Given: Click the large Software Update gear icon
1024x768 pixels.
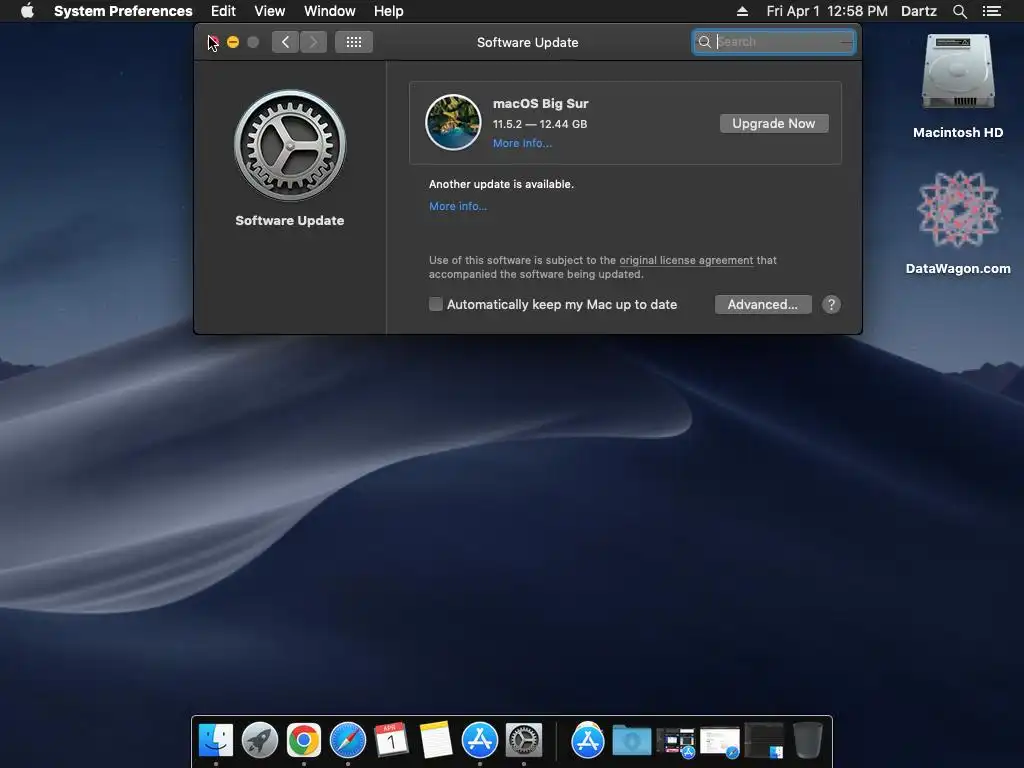Looking at the screenshot, I should [290, 145].
